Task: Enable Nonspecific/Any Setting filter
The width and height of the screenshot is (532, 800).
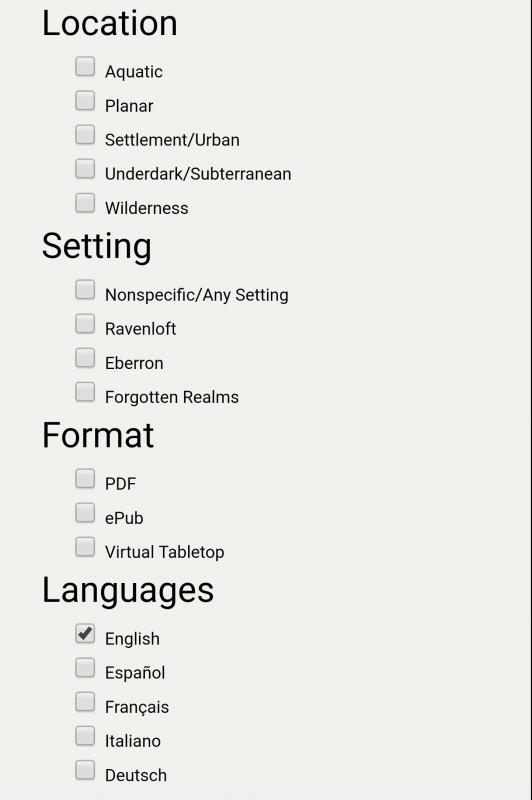Action: click(x=85, y=289)
